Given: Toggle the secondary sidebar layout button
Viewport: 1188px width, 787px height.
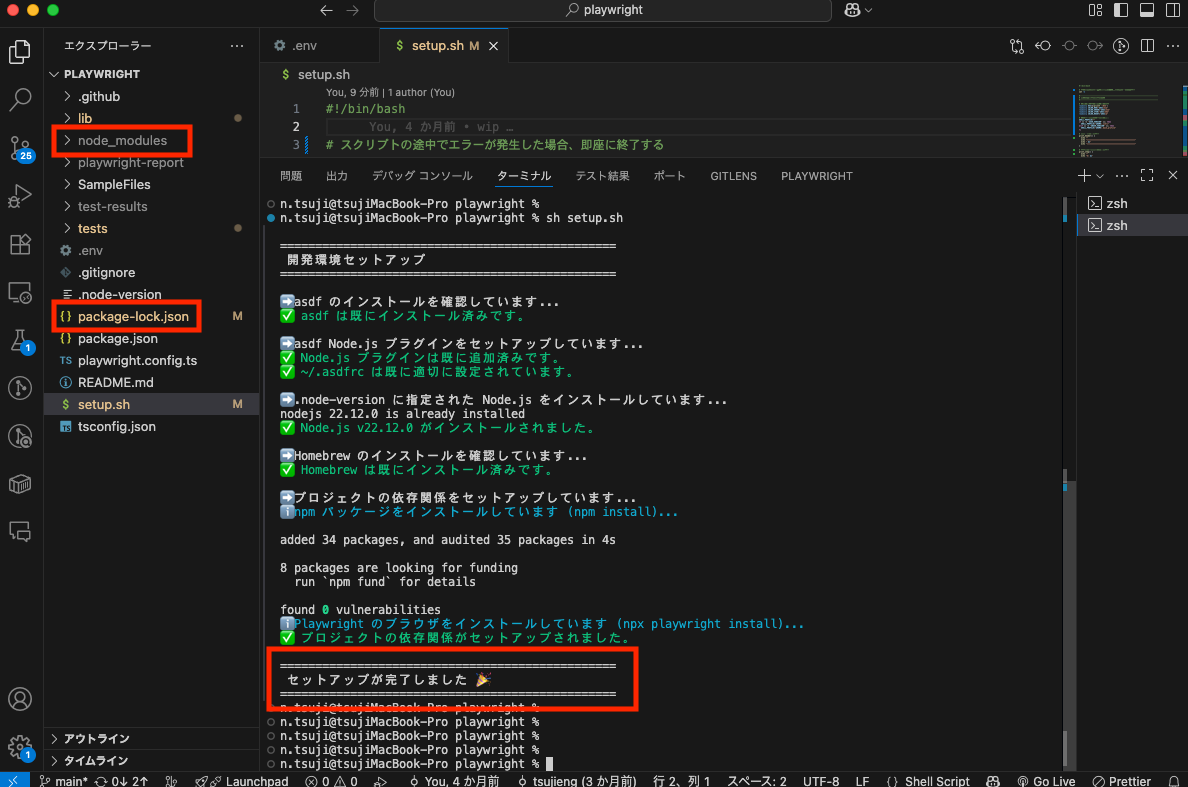Looking at the screenshot, I should tap(1172, 10).
